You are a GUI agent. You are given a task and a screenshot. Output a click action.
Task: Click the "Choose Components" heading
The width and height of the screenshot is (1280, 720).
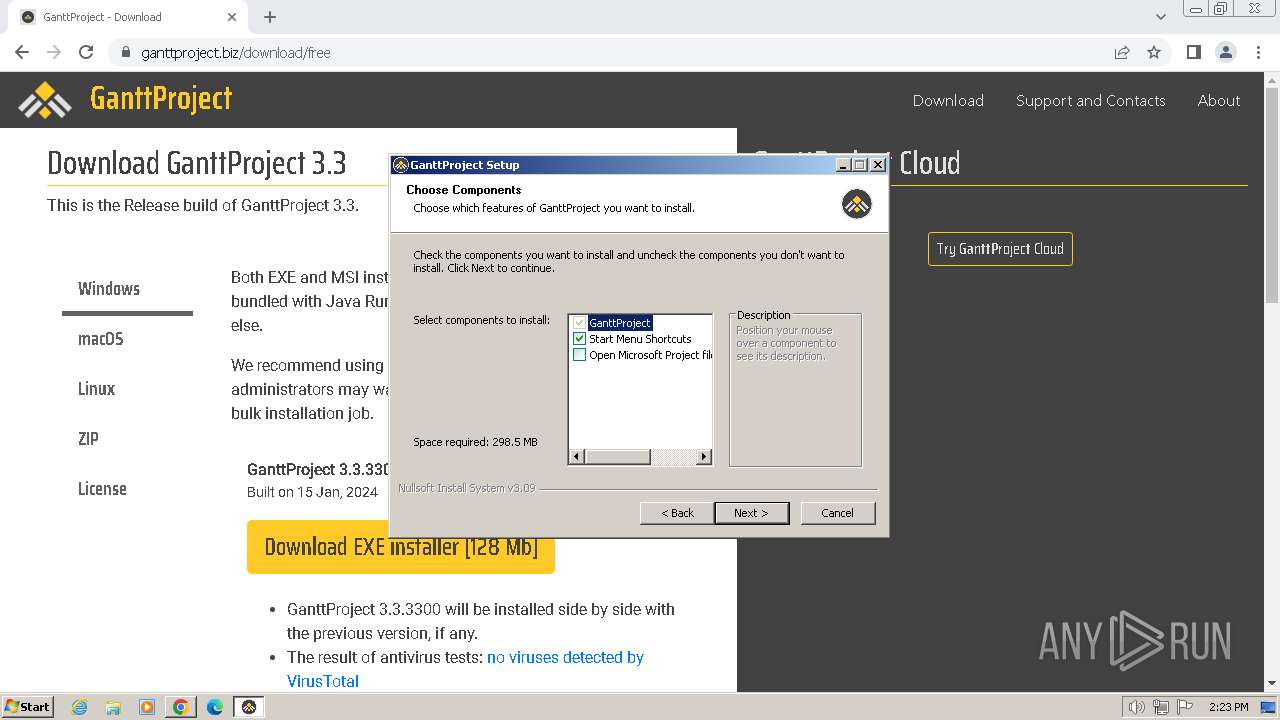coord(464,190)
